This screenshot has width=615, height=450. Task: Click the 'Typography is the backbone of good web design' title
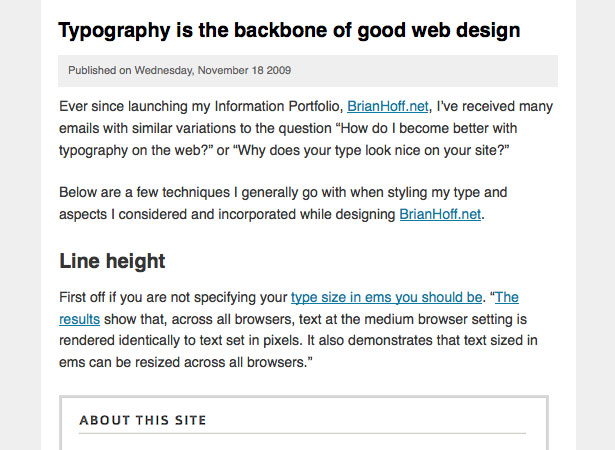[x=289, y=31]
